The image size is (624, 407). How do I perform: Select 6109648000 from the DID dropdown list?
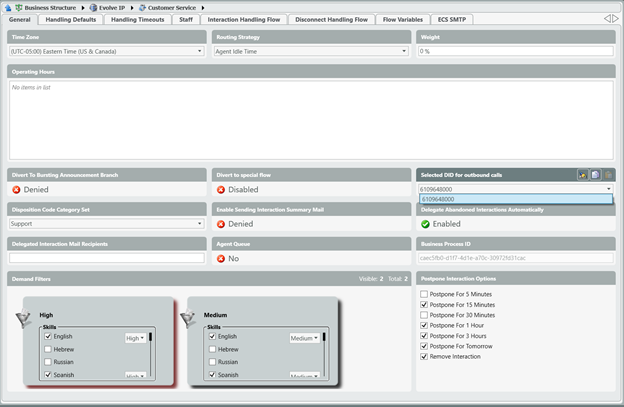pos(515,199)
